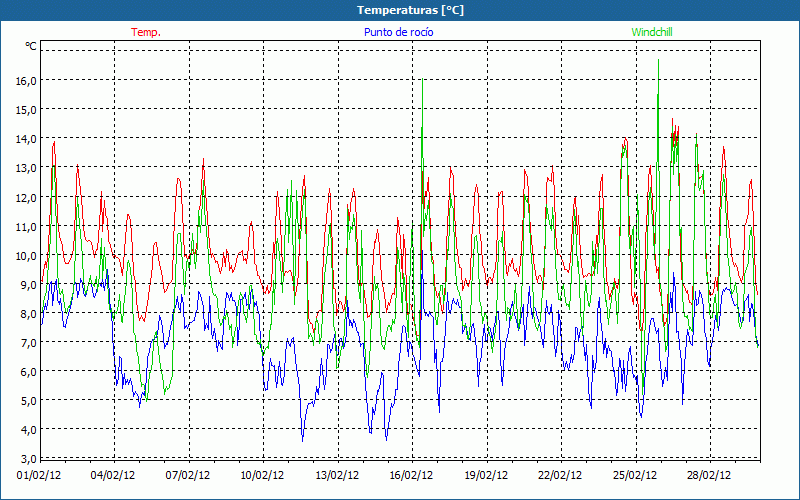Click the 5,0 y-axis value
Image resolution: width=800 pixels, height=500 pixels.
point(29,401)
